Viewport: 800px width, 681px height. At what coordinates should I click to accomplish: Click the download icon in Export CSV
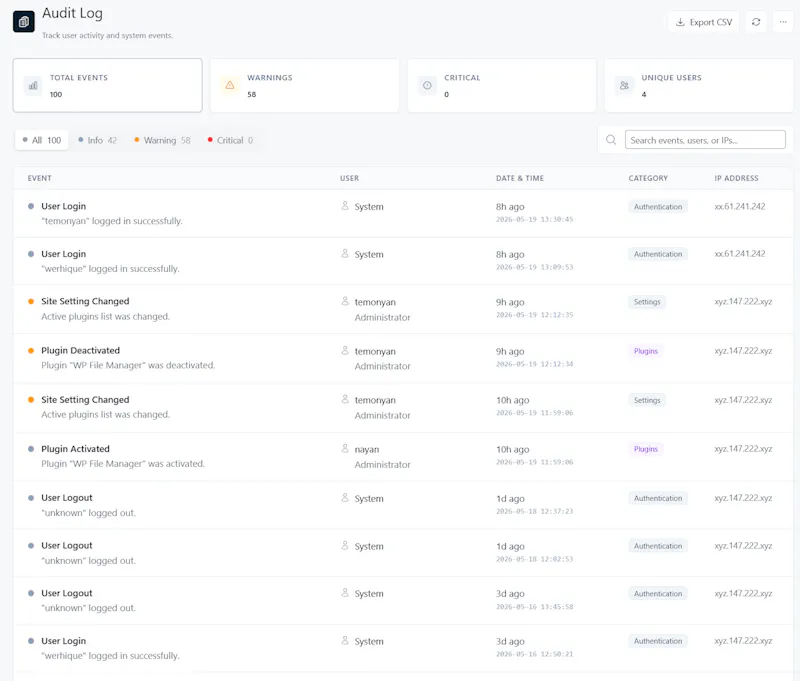pyautogui.click(x=680, y=22)
